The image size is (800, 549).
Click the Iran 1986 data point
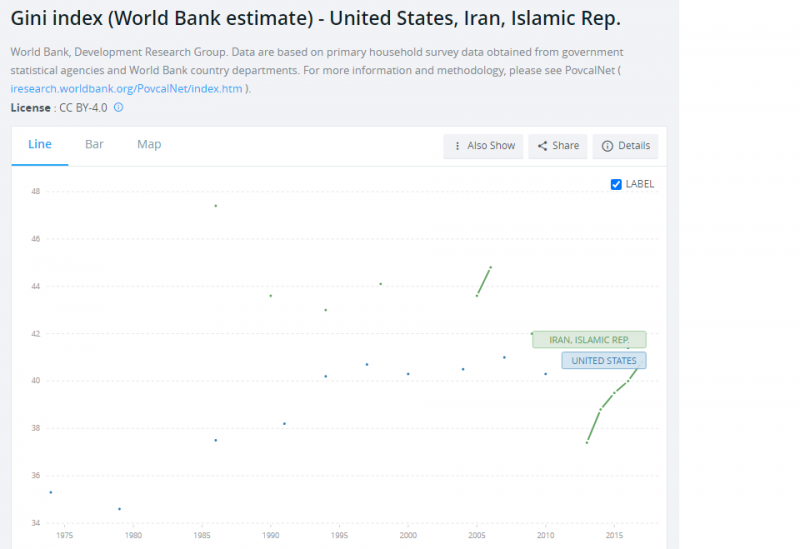pyautogui.click(x=216, y=205)
